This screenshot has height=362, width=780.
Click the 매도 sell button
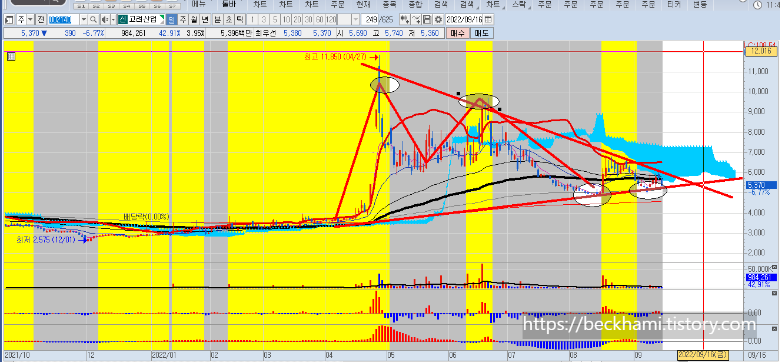[x=482, y=33]
